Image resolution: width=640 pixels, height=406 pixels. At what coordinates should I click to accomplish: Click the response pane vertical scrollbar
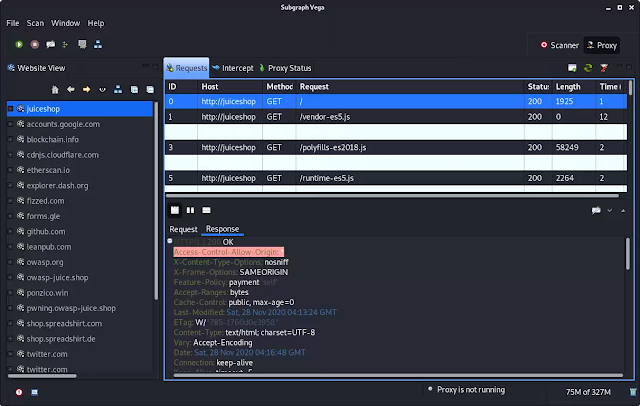pos(628,254)
